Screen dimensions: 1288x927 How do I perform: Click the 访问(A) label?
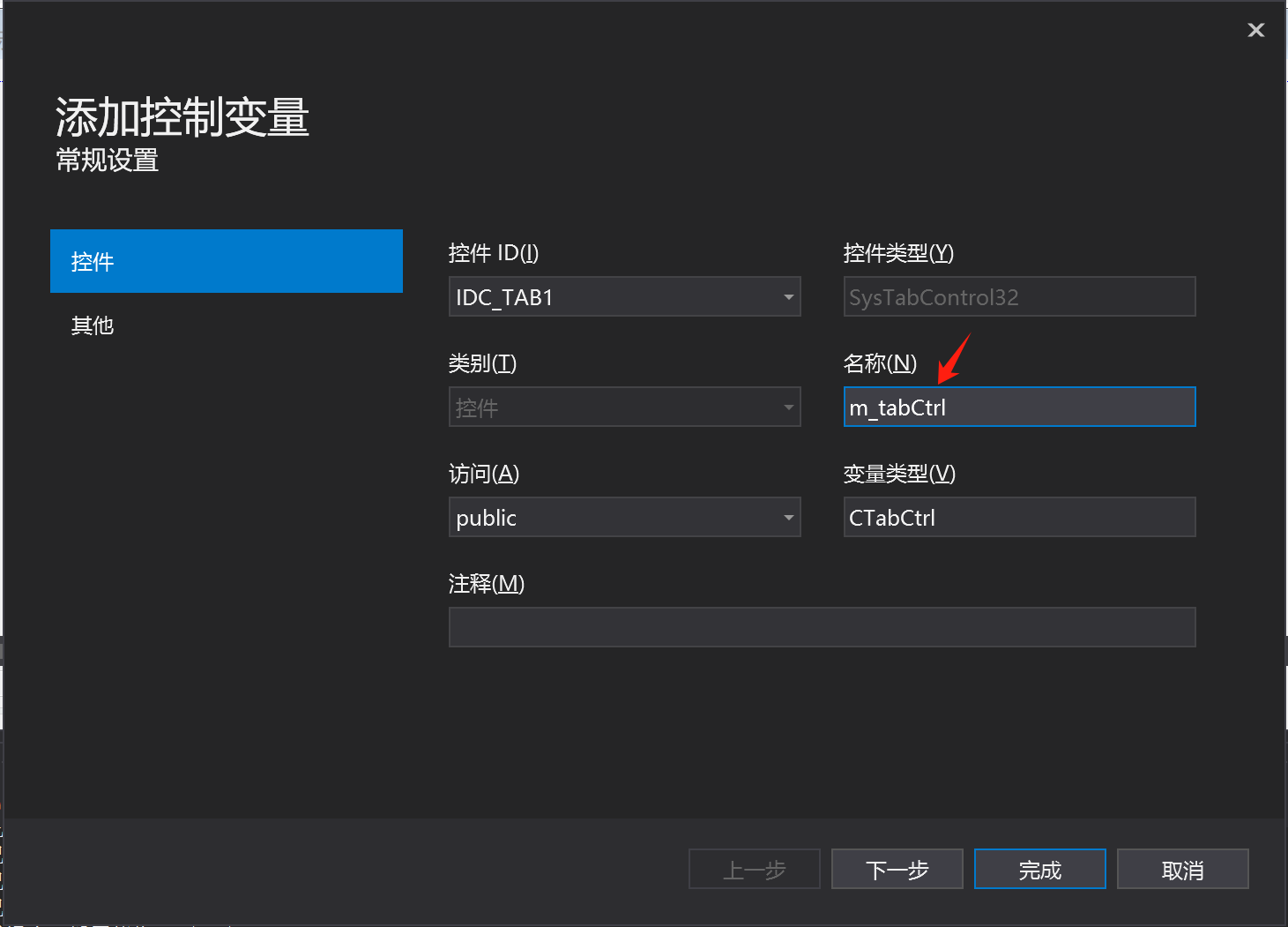[x=484, y=474]
